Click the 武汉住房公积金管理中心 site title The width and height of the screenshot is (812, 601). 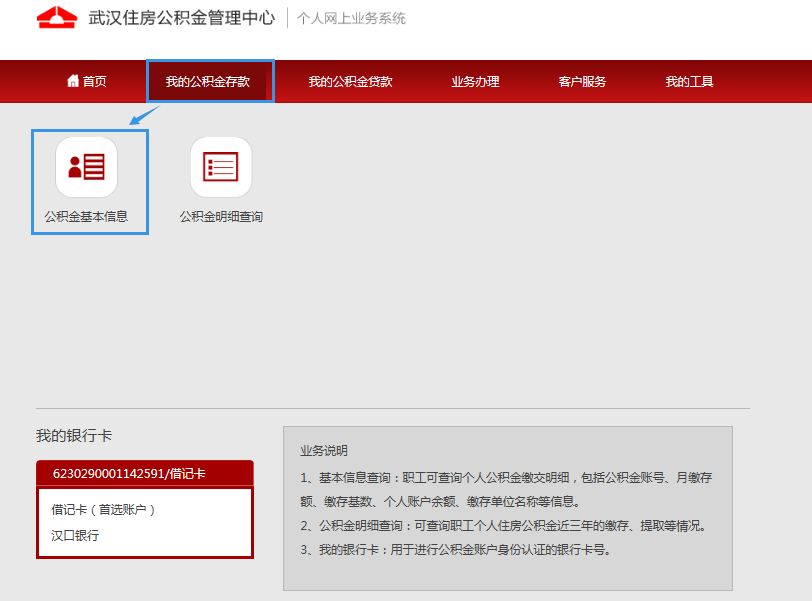181,18
